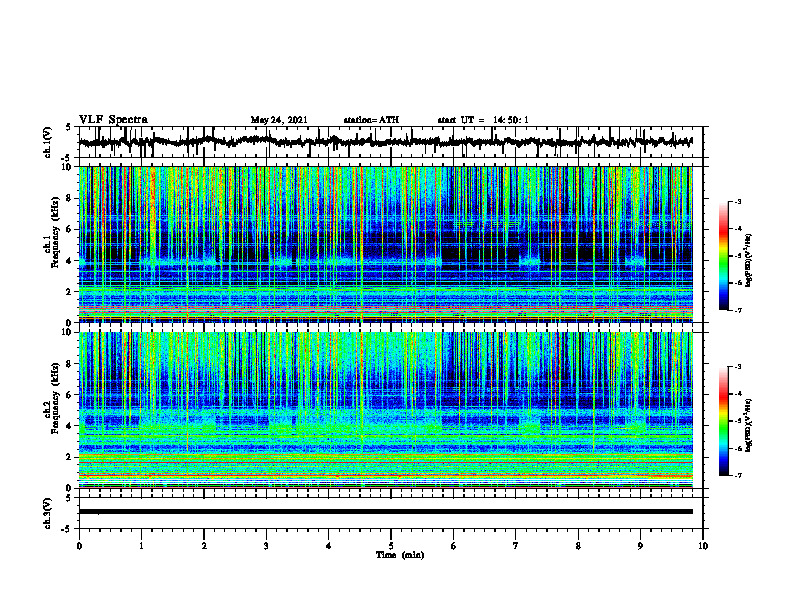Click tick "2" on the Time axis
Screen dimensions: 792x612
(x=204, y=546)
